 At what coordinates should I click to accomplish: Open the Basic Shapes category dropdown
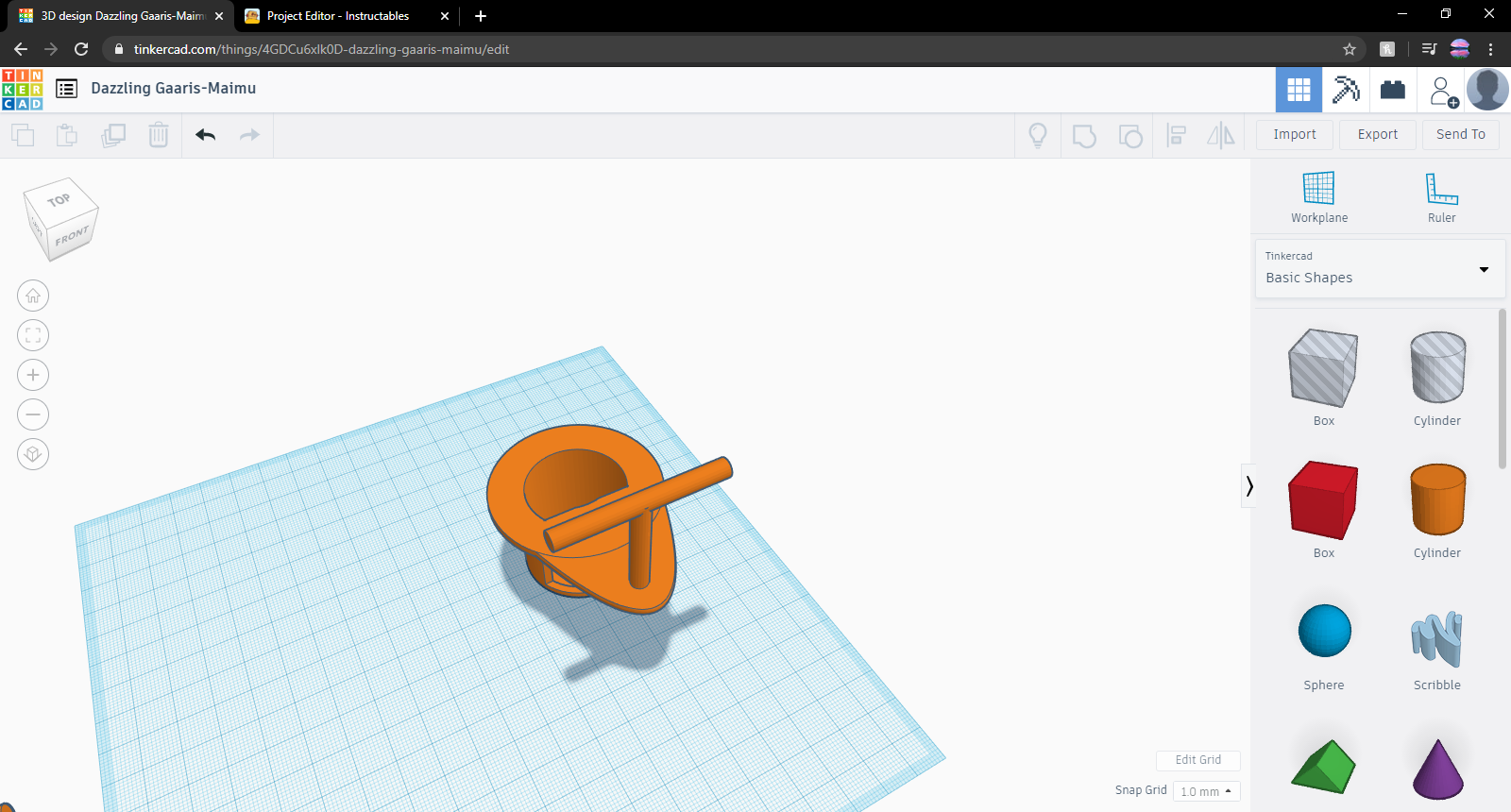[x=1380, y=269]
